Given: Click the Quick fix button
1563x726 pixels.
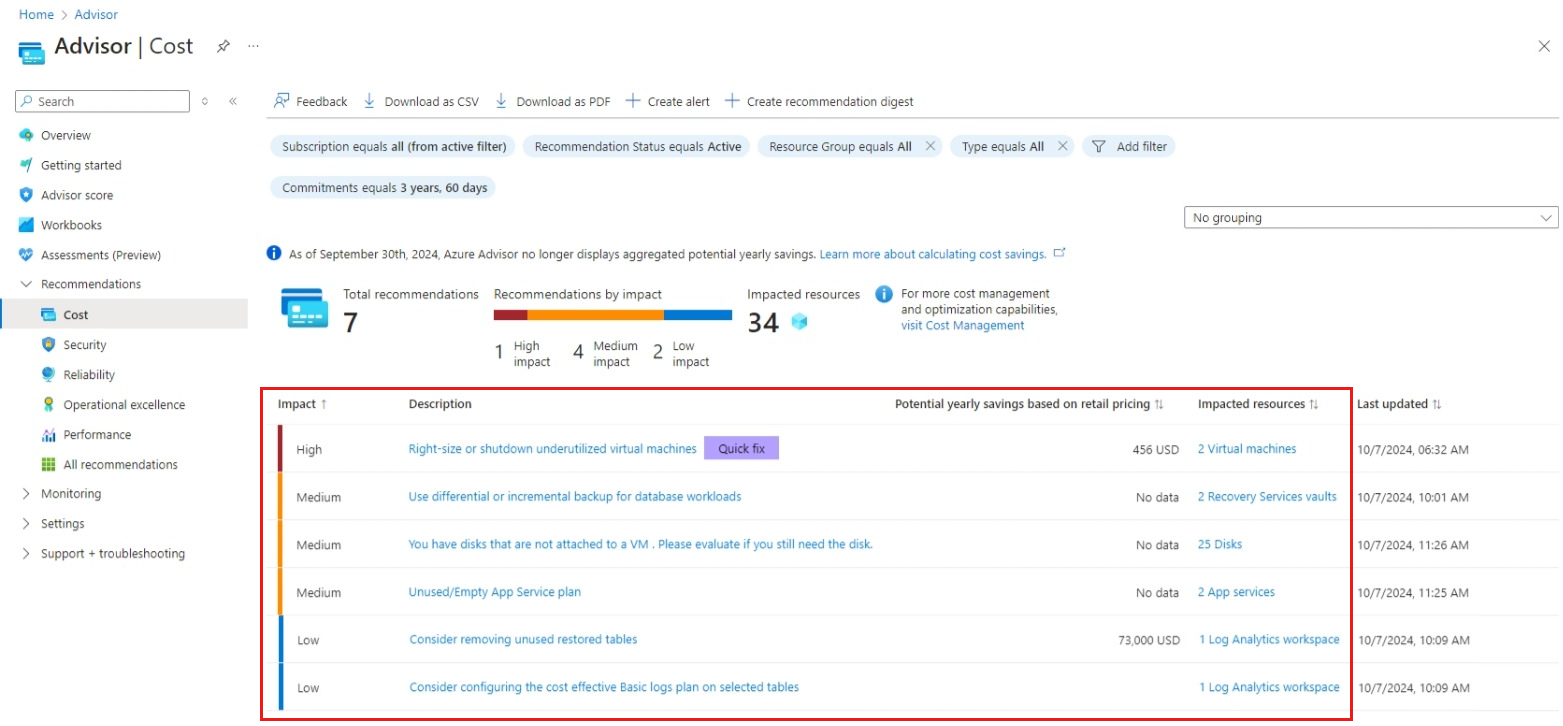Looking at the screenshot, I should pyautogui.click(x=741, y=448).
